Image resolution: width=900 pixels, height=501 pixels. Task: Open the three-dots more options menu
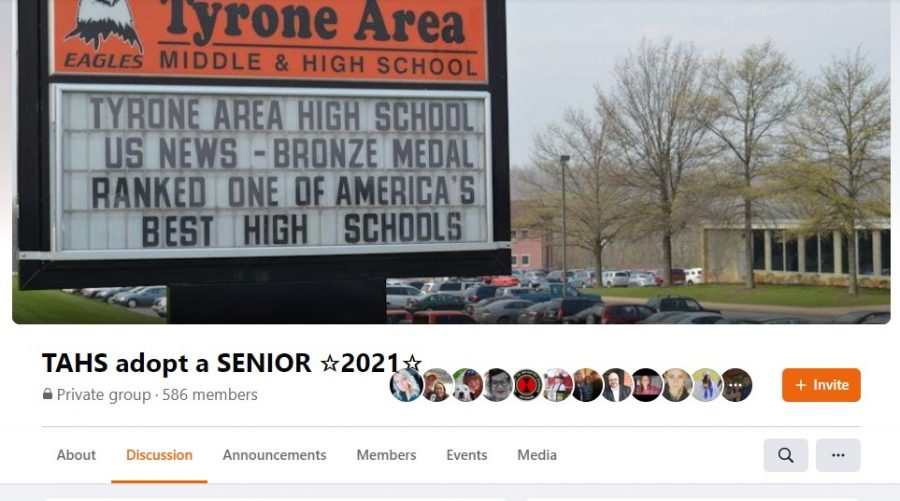click(838, 455)
